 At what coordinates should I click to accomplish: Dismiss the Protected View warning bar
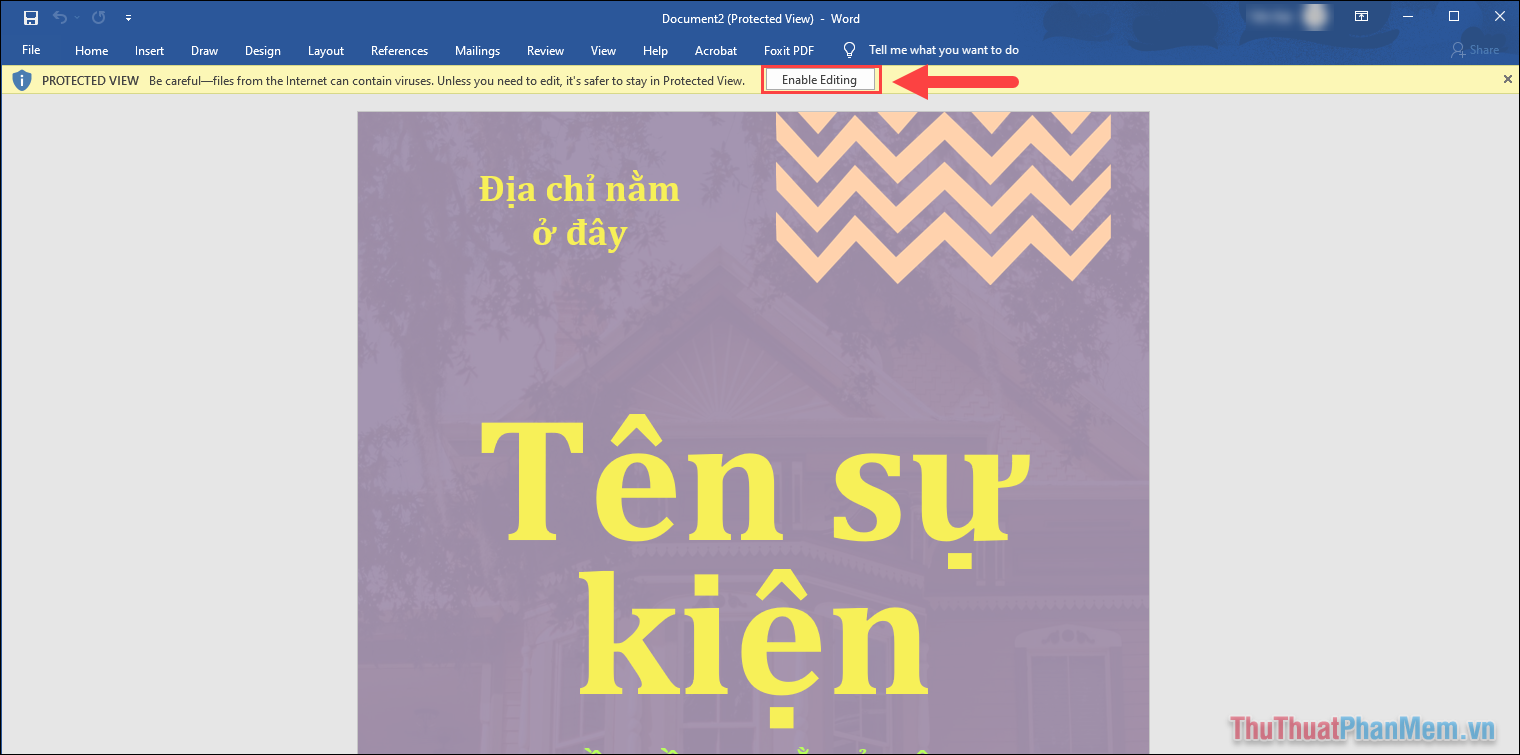(1507, 78)
